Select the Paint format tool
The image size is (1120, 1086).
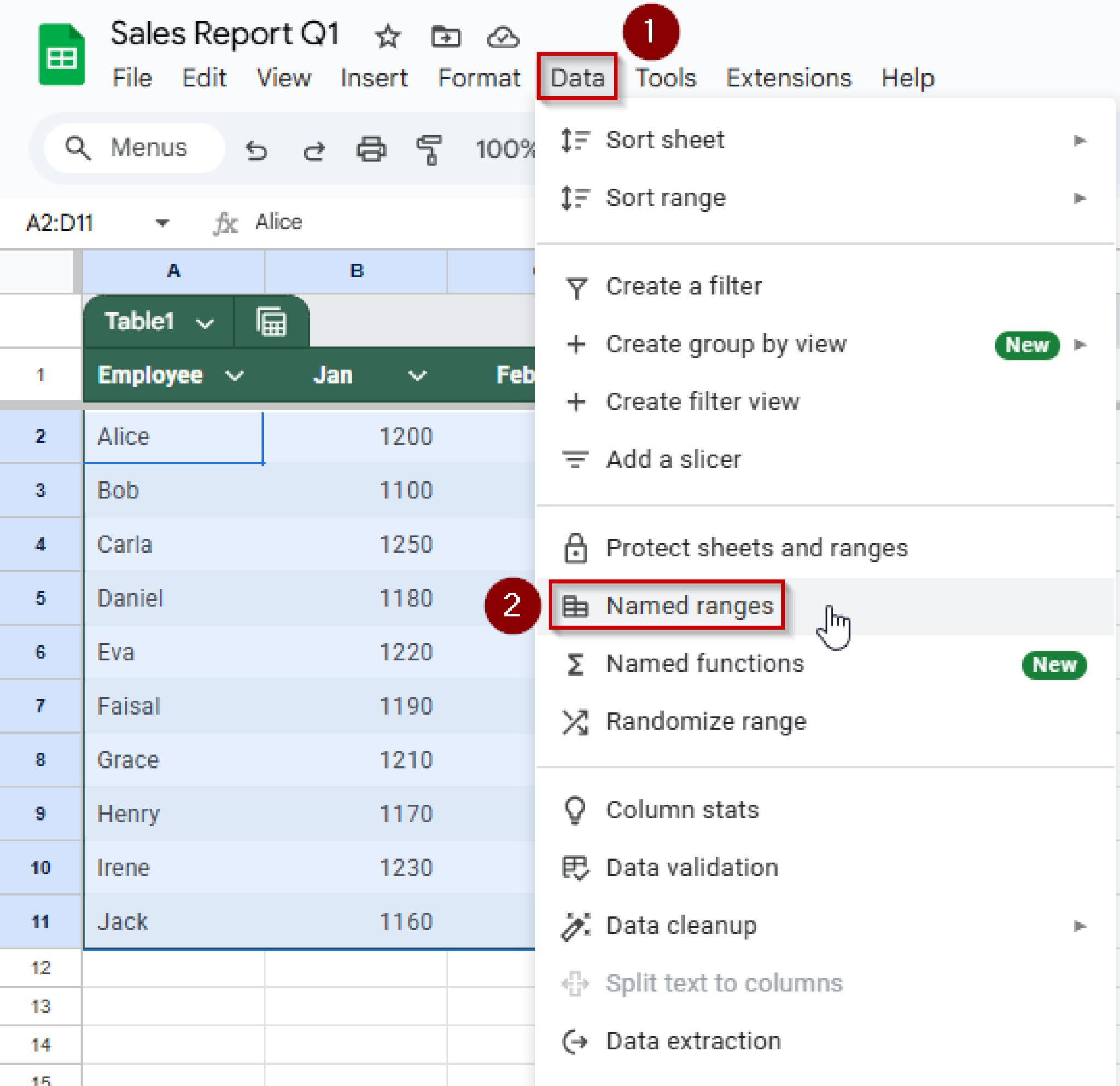(429, 149)
